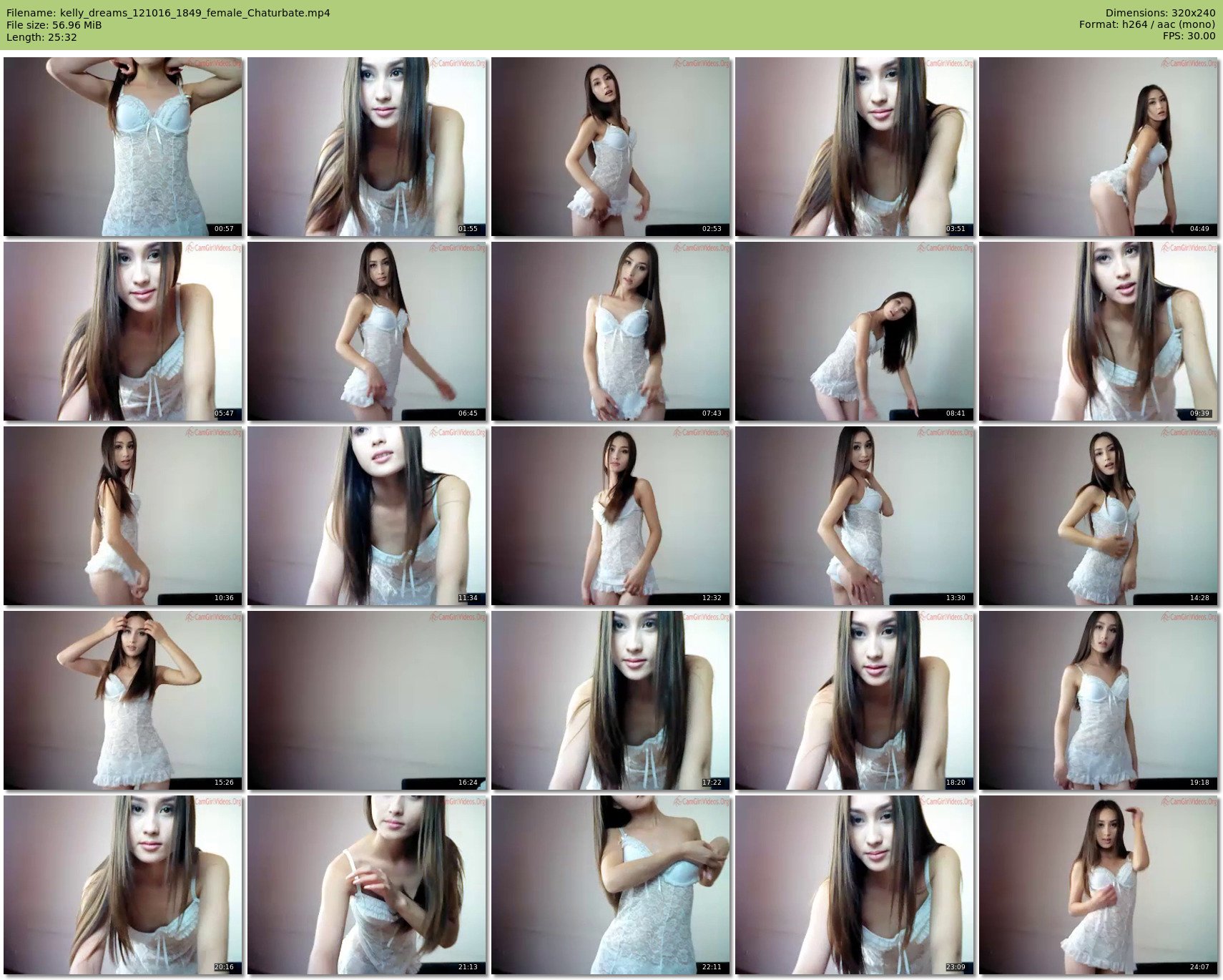This screenshot has height=980, width=1223.
Task: Click the Length 25:32 header text
Action: coord(41,37)
